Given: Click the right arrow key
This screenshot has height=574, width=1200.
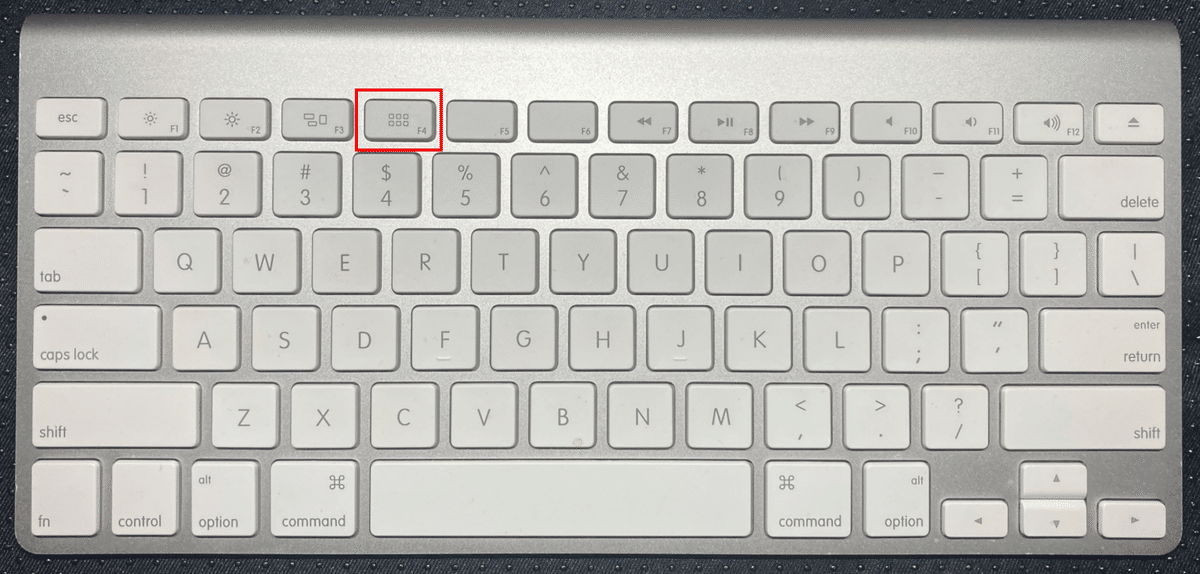Looking at the screenshot, I should pyautogui.click(x=1132, y=518).
